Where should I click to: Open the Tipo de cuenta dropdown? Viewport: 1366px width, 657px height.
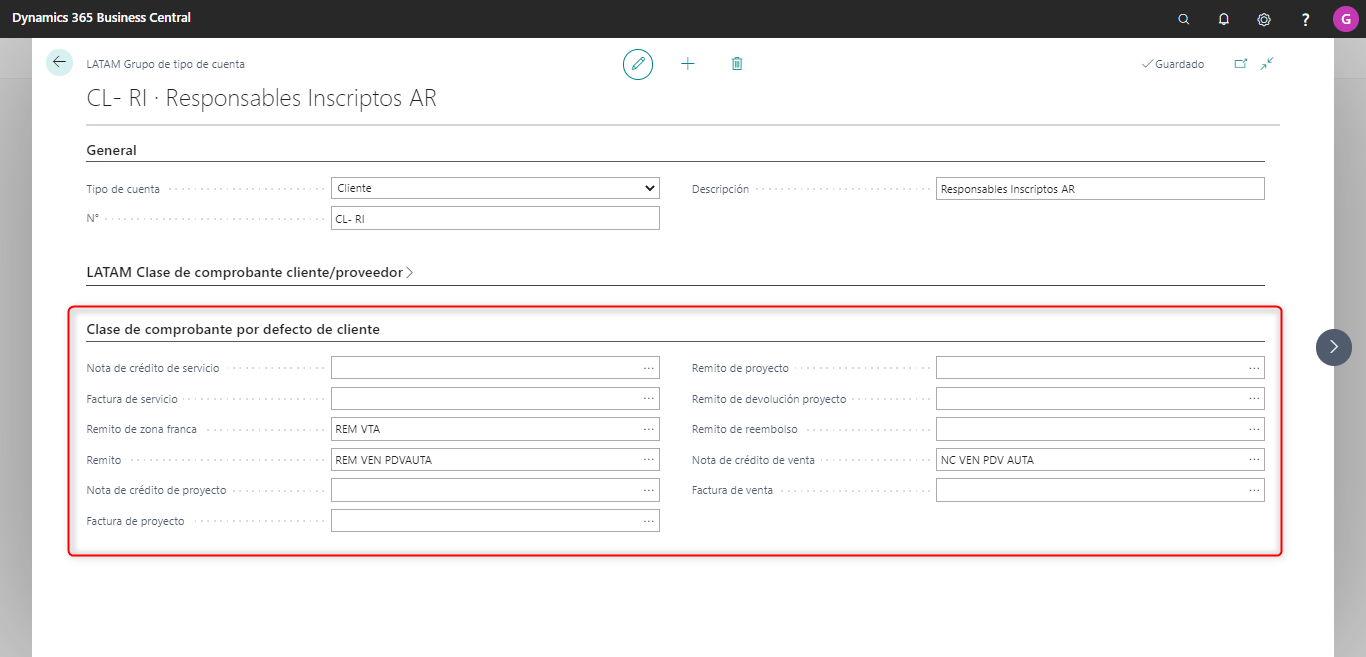coord(495,188)
